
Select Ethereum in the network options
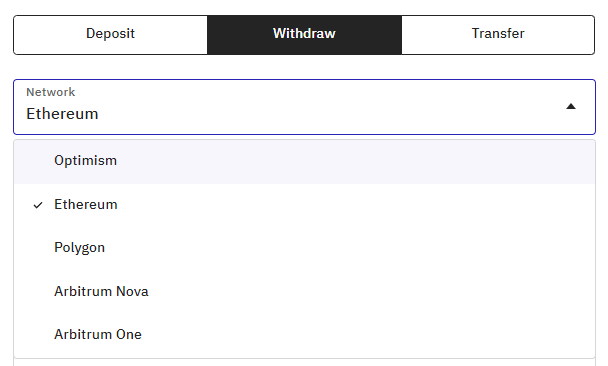[304, 205]
